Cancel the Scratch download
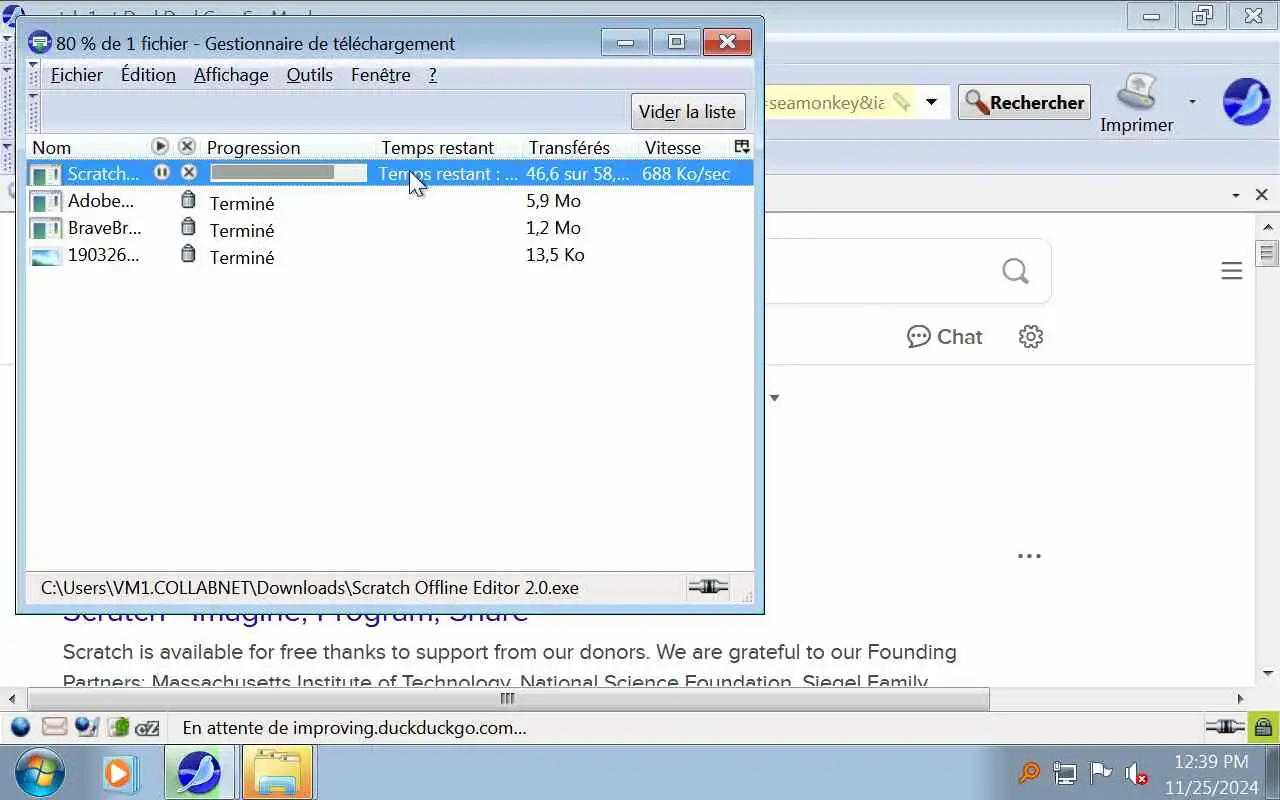1280x800 pixels. coord(188,173)
